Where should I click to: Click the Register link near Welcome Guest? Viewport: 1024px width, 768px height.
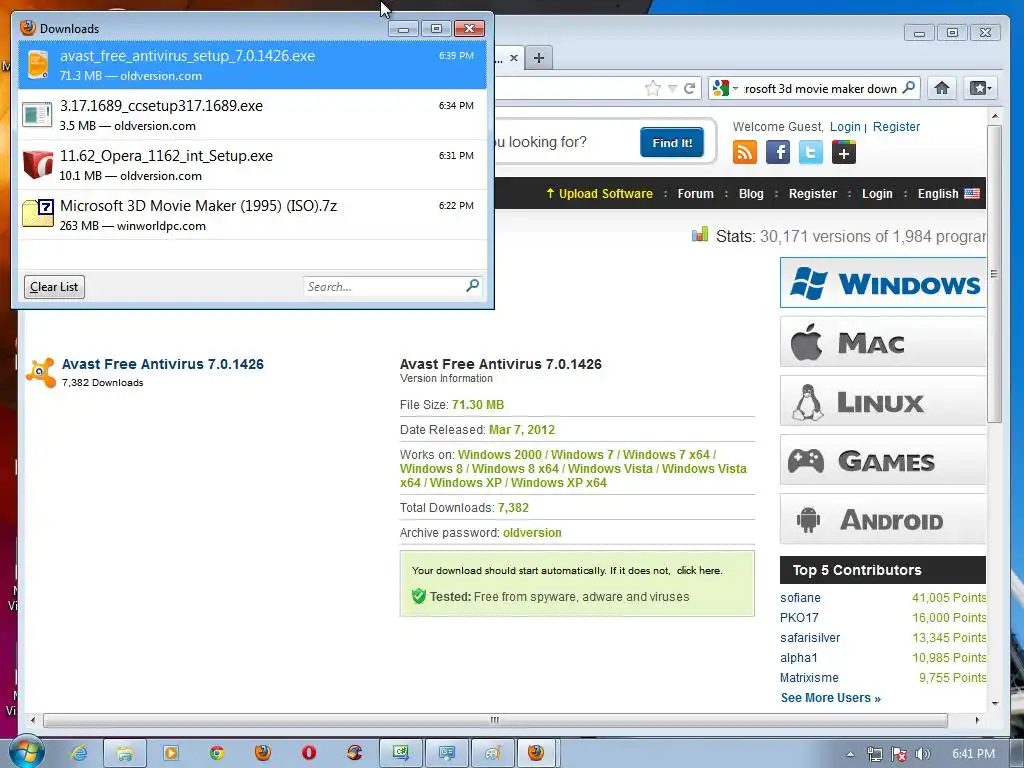click(896, 127)
